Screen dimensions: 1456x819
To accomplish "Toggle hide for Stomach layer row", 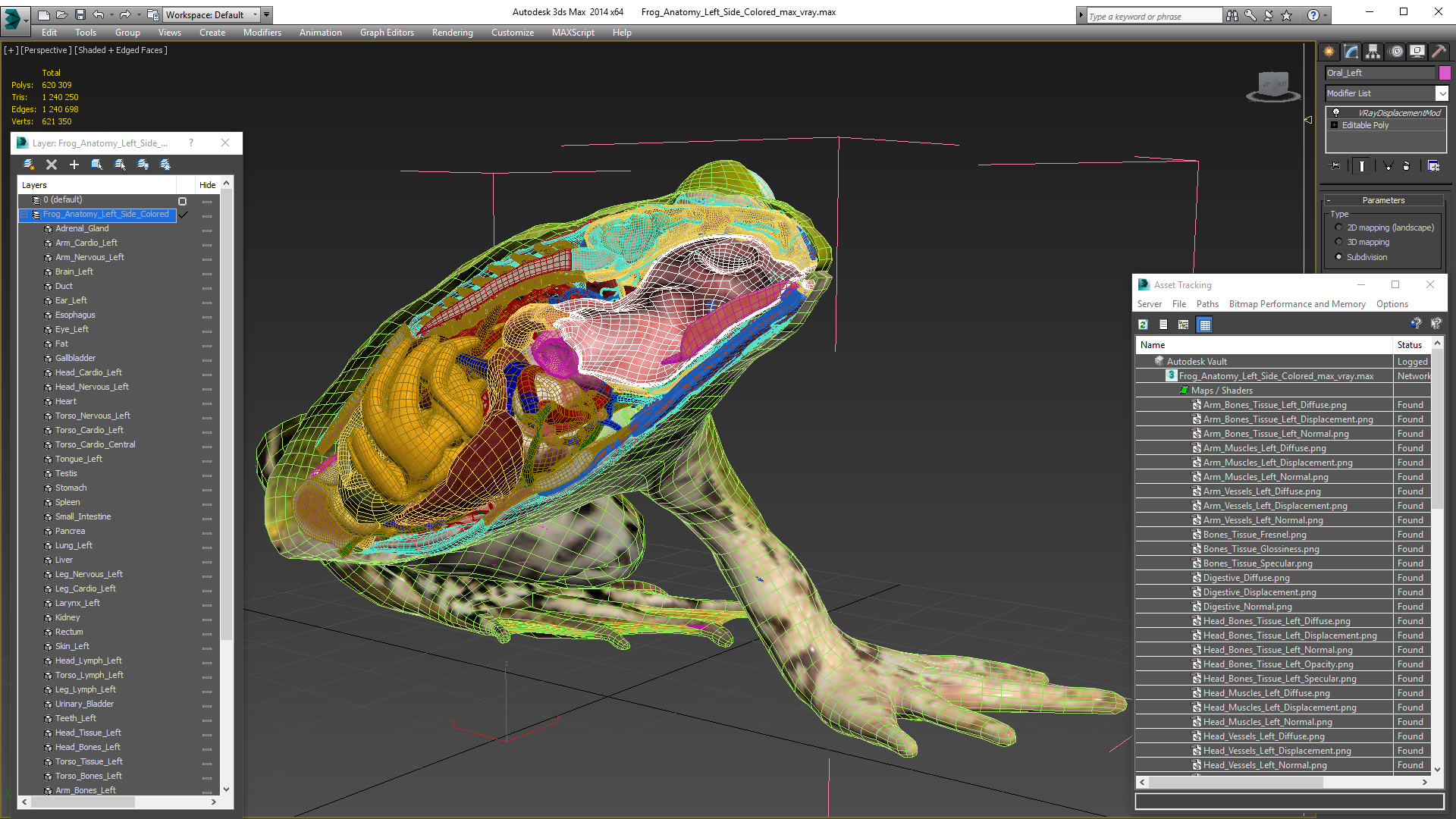I will 207,489.
